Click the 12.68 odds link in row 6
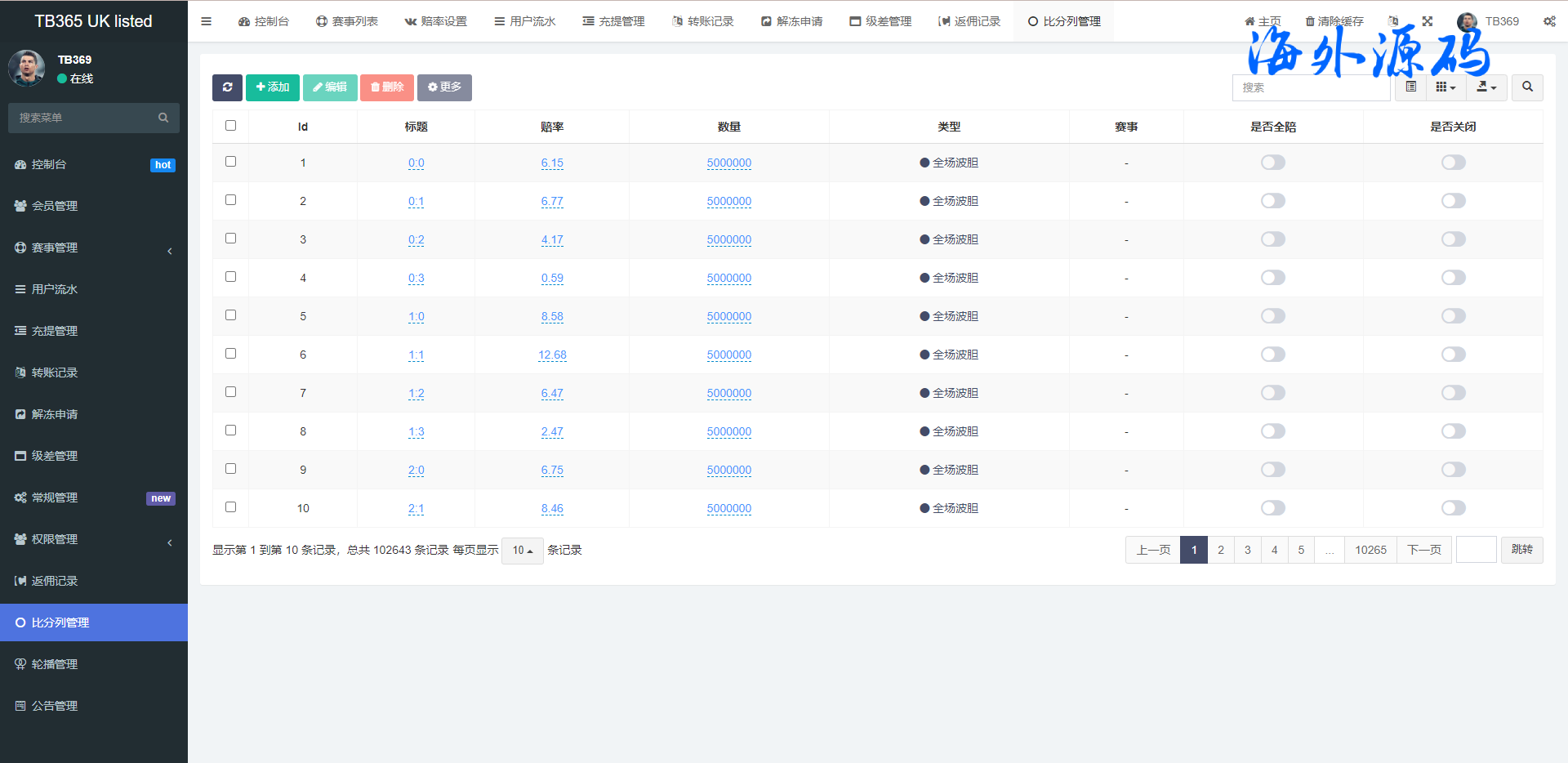 pyautogui.click(x=552, y=355)
